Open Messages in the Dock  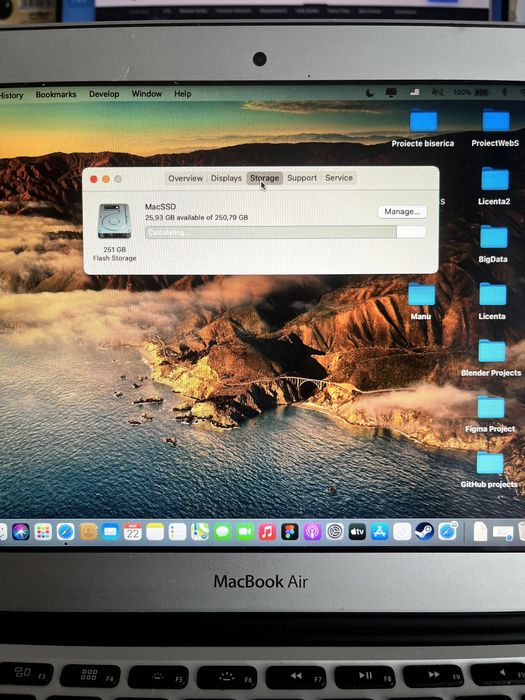coord(222,532)
